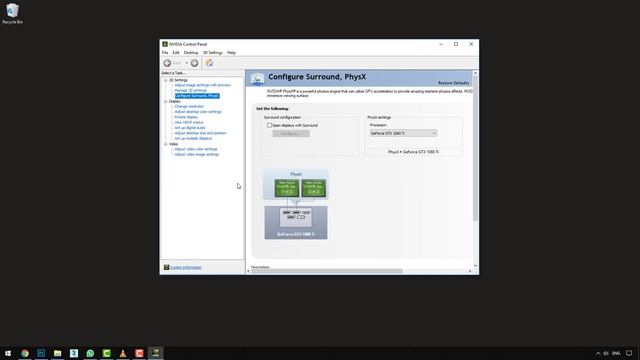Click the GeForce GTX 1080 Ti card graphic
The height and width of the screenshot is (360, 640).
click(296, 222)
